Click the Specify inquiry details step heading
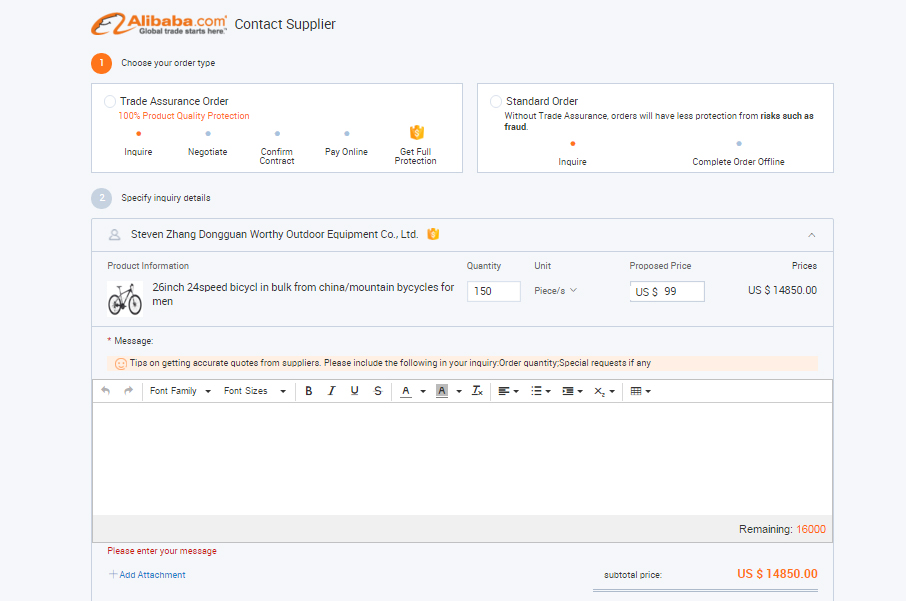 (166, 198)
